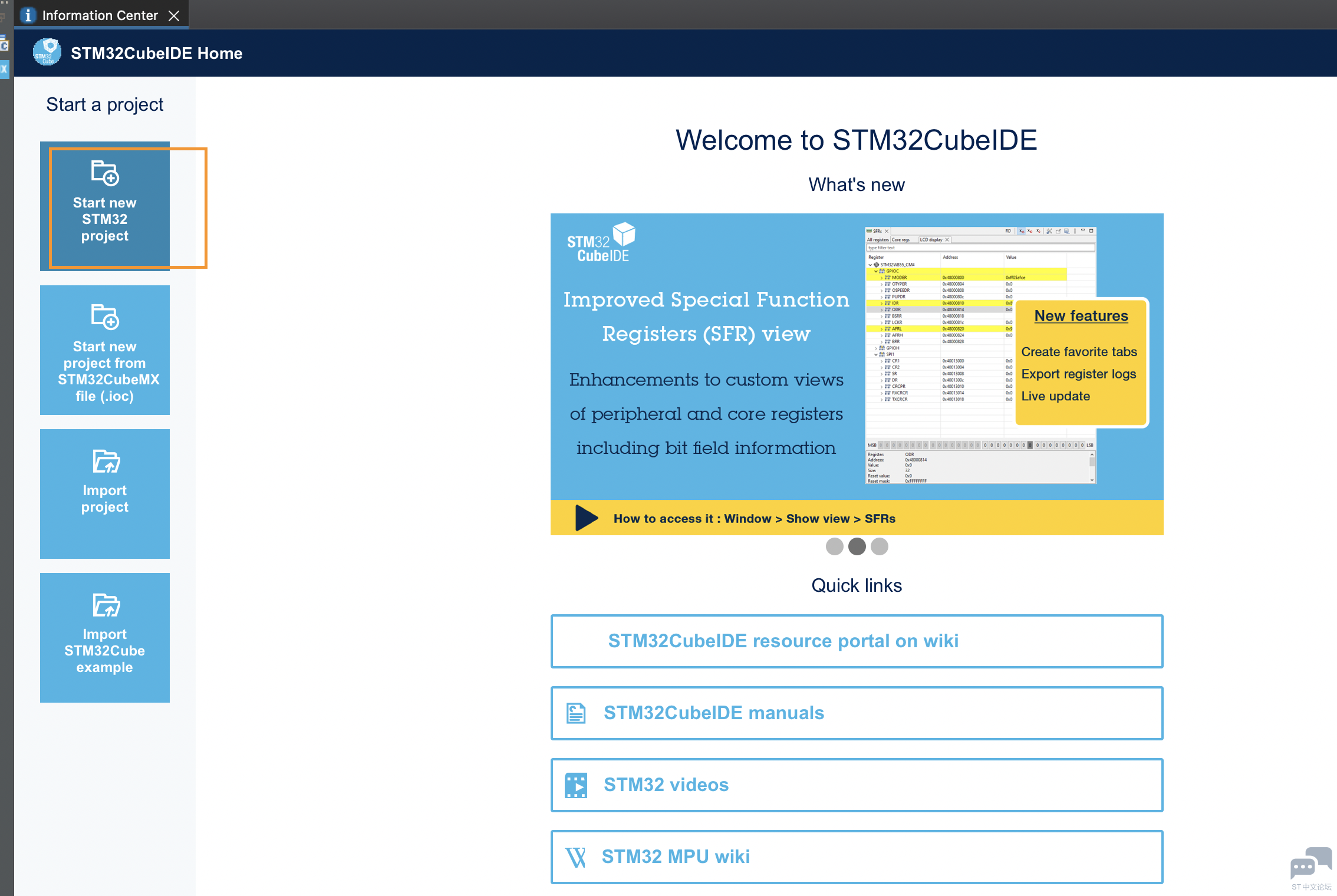1337x896 pixels.
Task: Open the document icon beside STM32CubeIDE manuals
Action: pyautogui.click(x=576, y=713)
